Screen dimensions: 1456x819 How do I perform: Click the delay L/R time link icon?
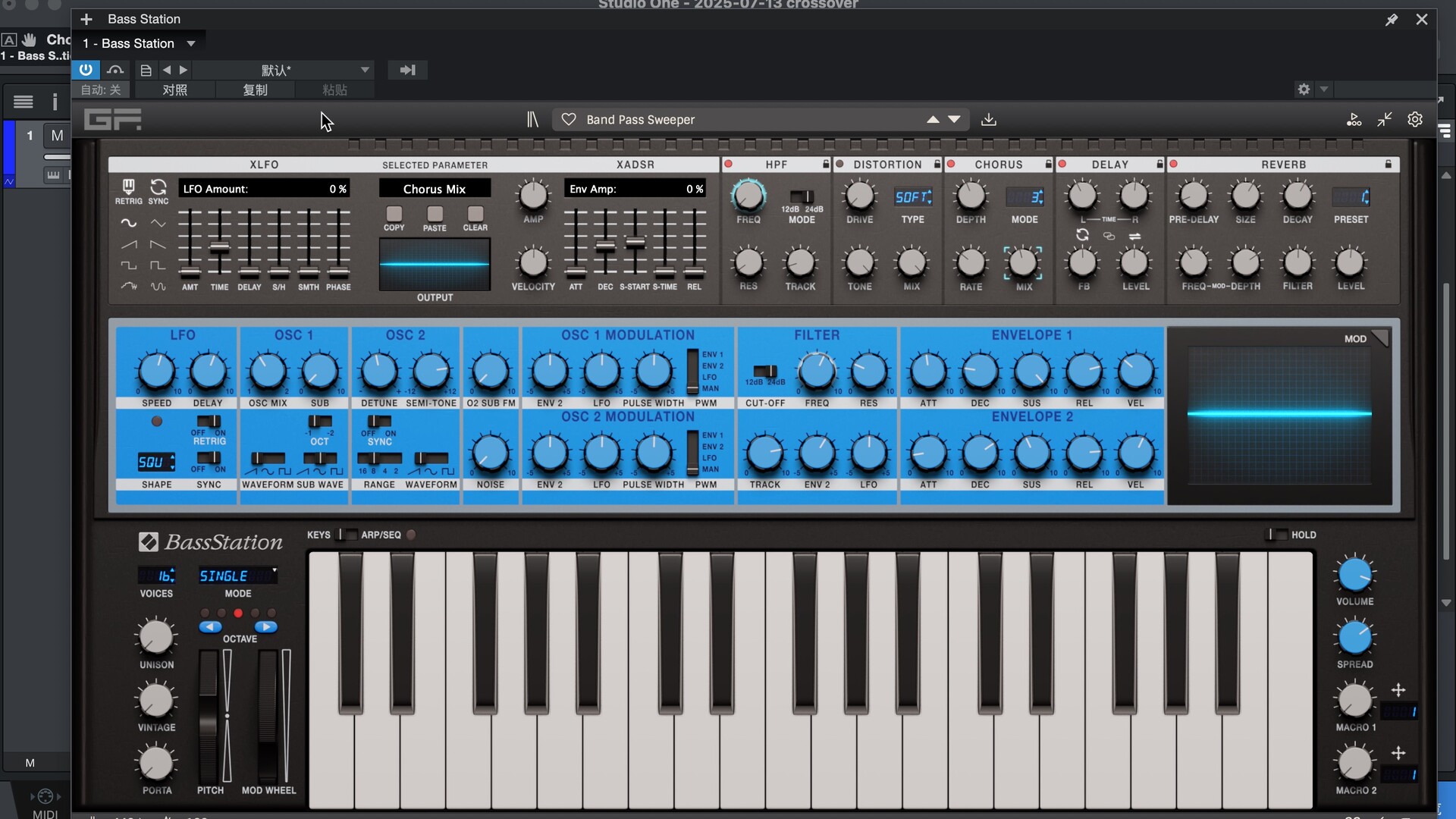[x=1109, y=236]
